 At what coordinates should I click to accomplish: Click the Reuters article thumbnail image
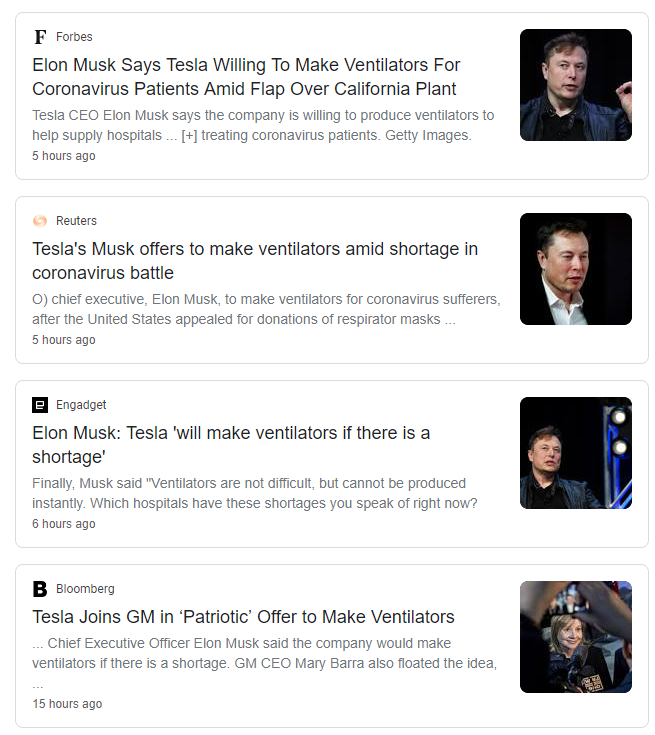[576, 269]
